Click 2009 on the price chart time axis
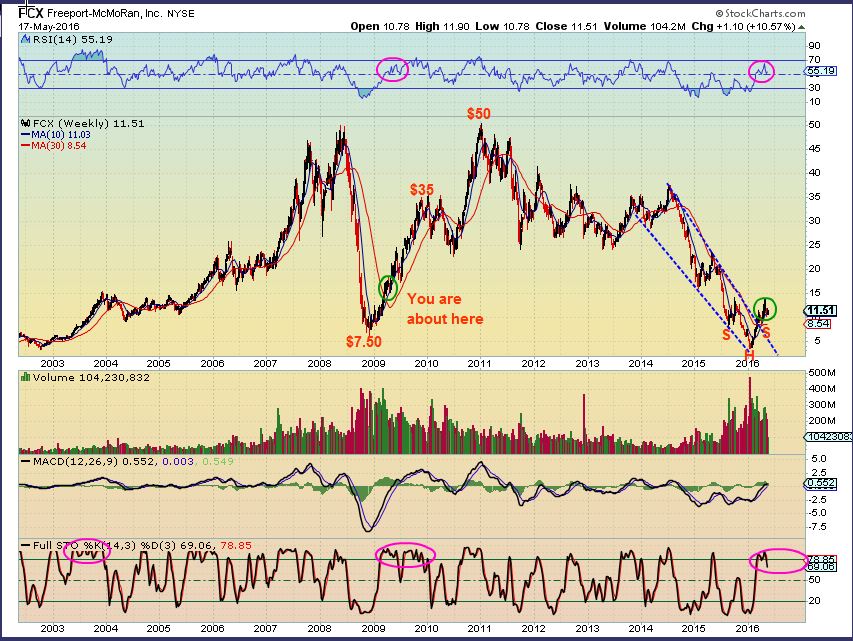The width and height of the screenshot is (853, 641). [373, 363]
